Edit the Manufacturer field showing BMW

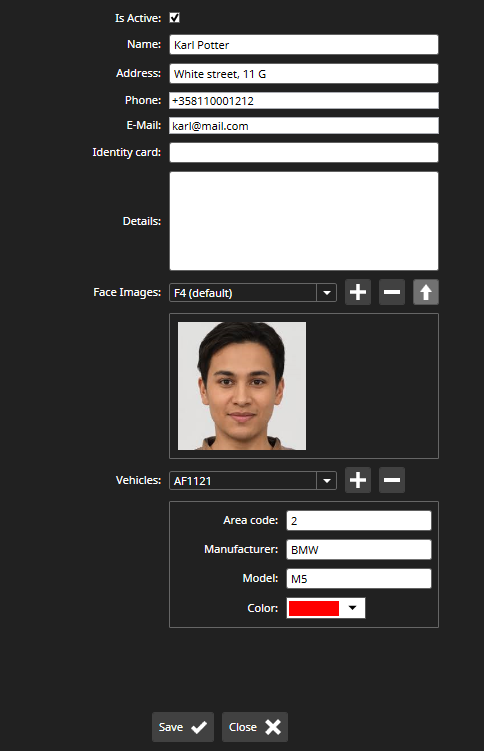coord(359,550)
